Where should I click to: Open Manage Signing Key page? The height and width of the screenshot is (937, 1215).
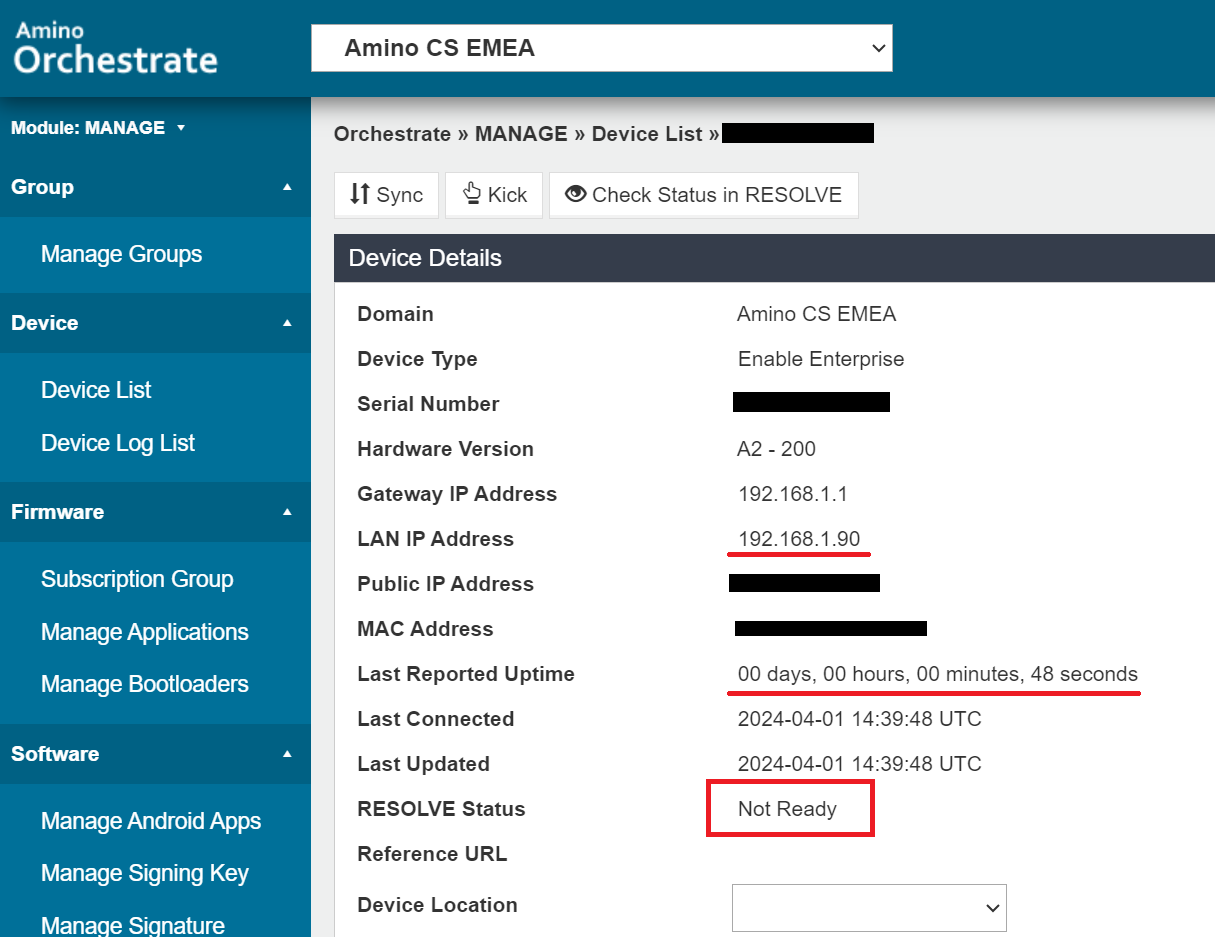145,873
